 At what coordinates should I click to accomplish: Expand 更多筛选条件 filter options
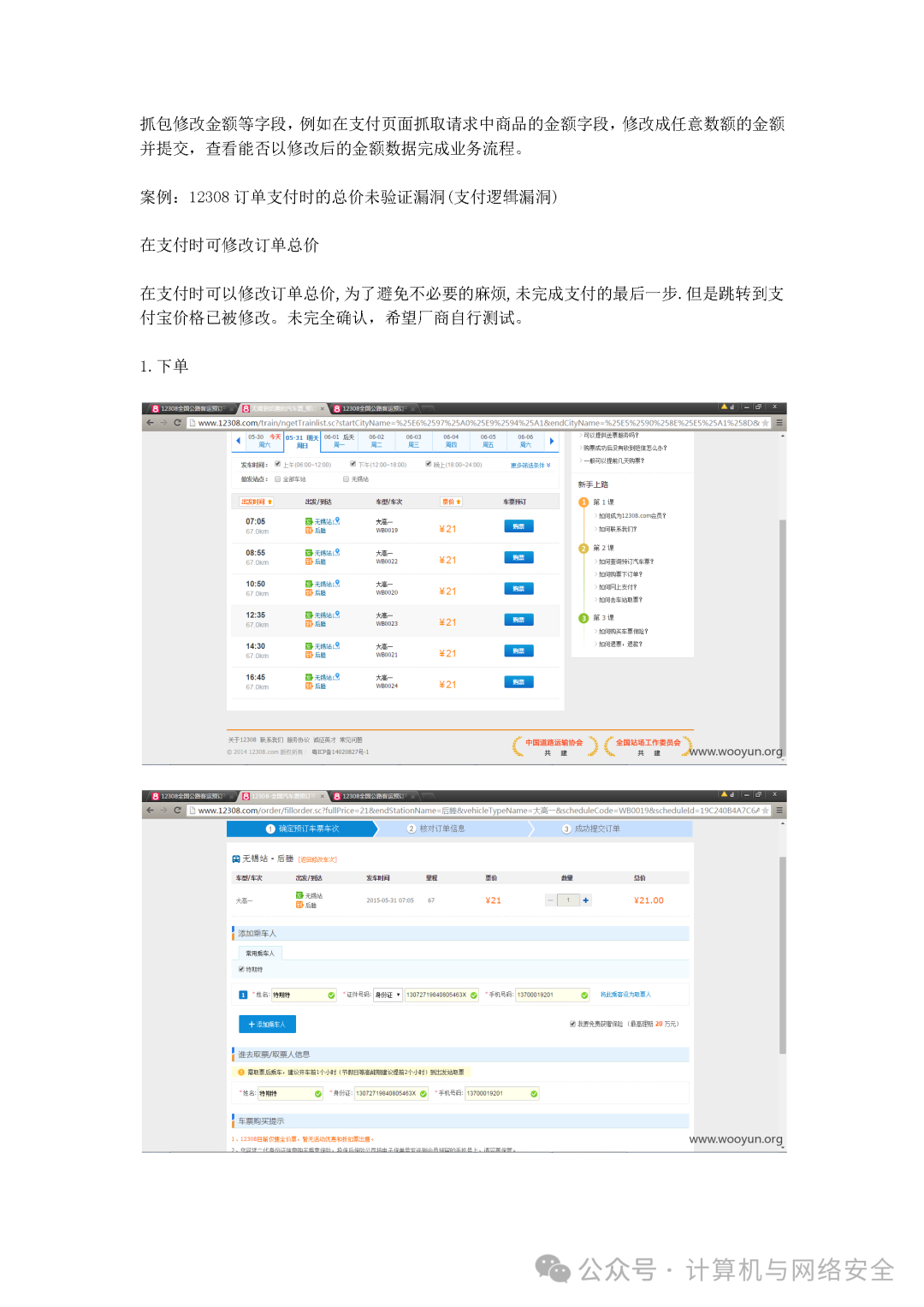[530, 466]
